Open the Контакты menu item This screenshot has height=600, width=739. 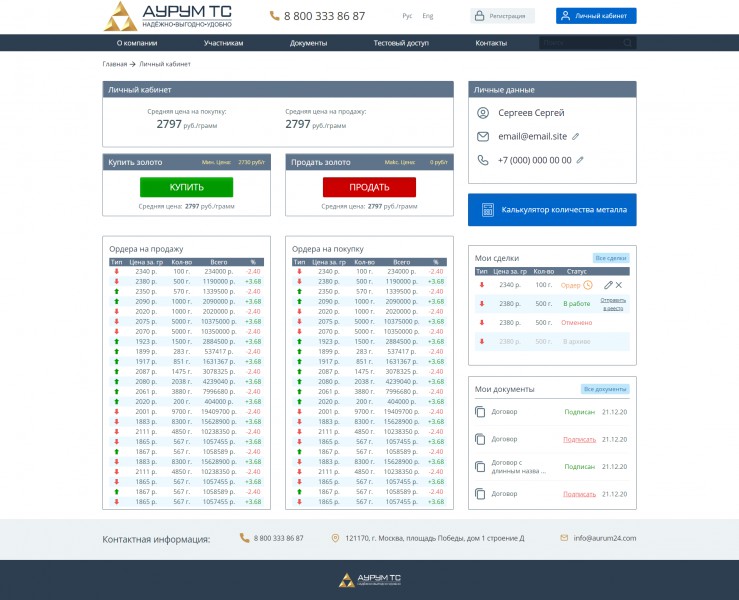click(x=491, y=43)
